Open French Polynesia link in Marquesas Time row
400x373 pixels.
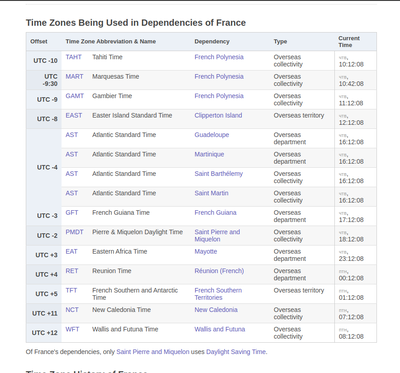219,76
